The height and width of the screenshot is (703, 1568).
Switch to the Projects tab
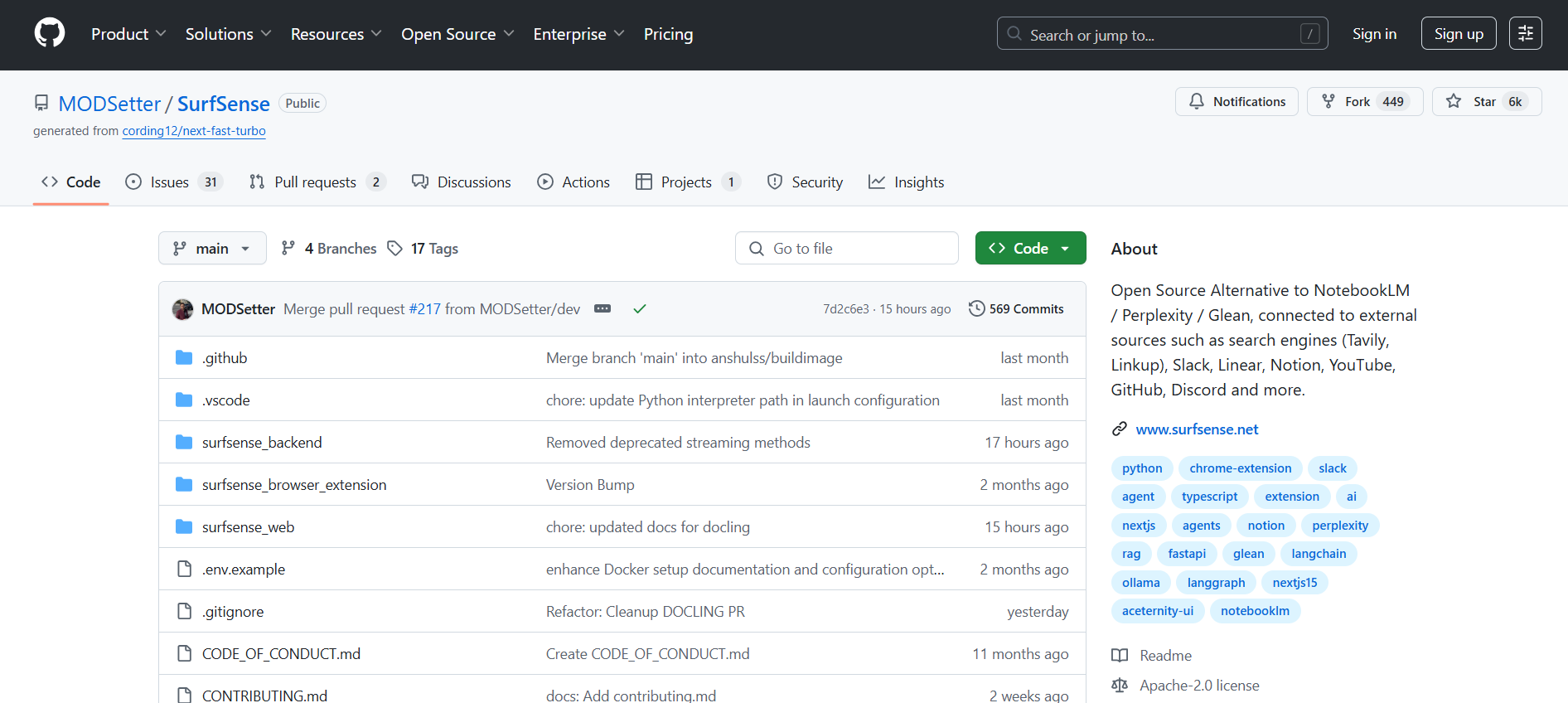coord(688,182)
